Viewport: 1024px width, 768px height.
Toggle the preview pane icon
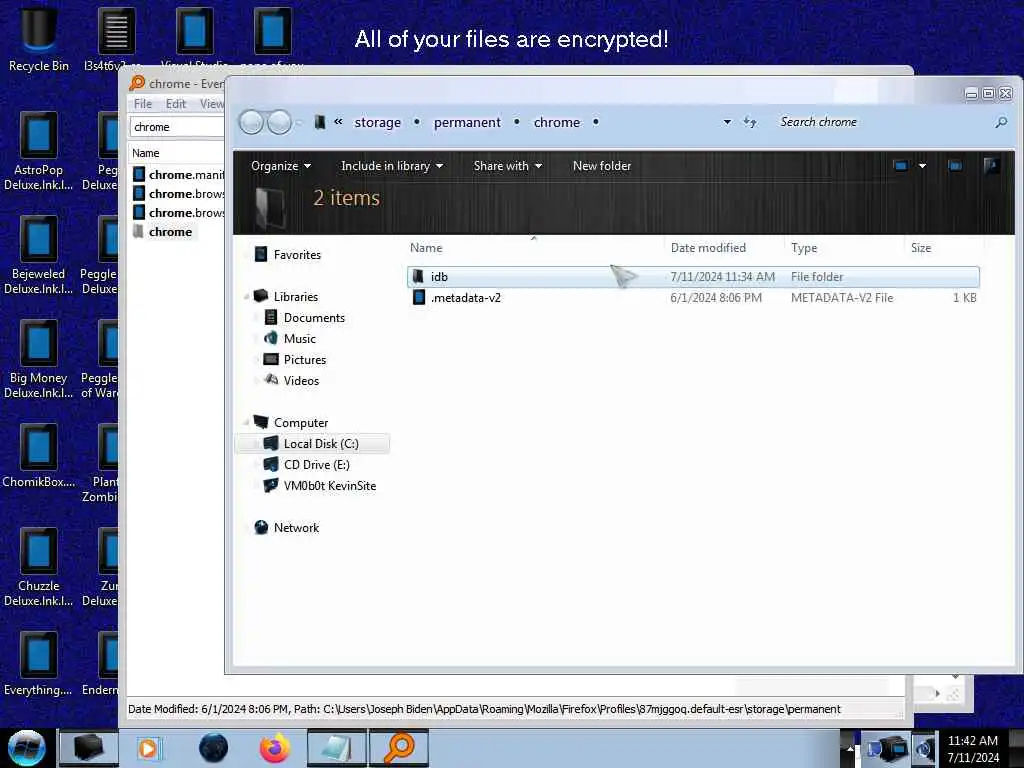coord(955,166)
